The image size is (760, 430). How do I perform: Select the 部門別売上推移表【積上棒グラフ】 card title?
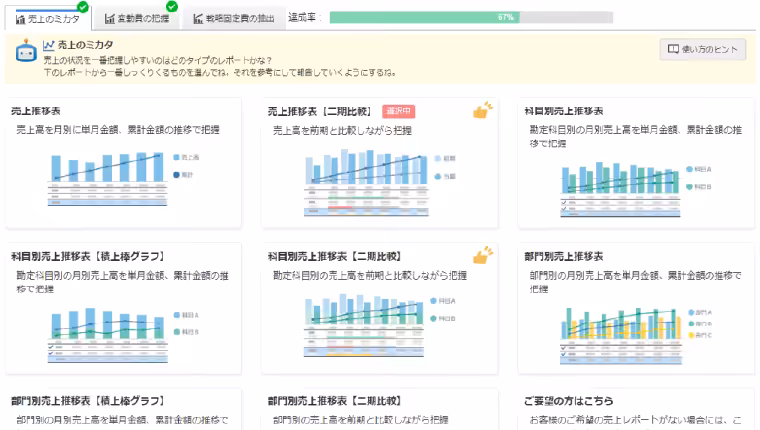pyautogui.click(x=87, y=401)
